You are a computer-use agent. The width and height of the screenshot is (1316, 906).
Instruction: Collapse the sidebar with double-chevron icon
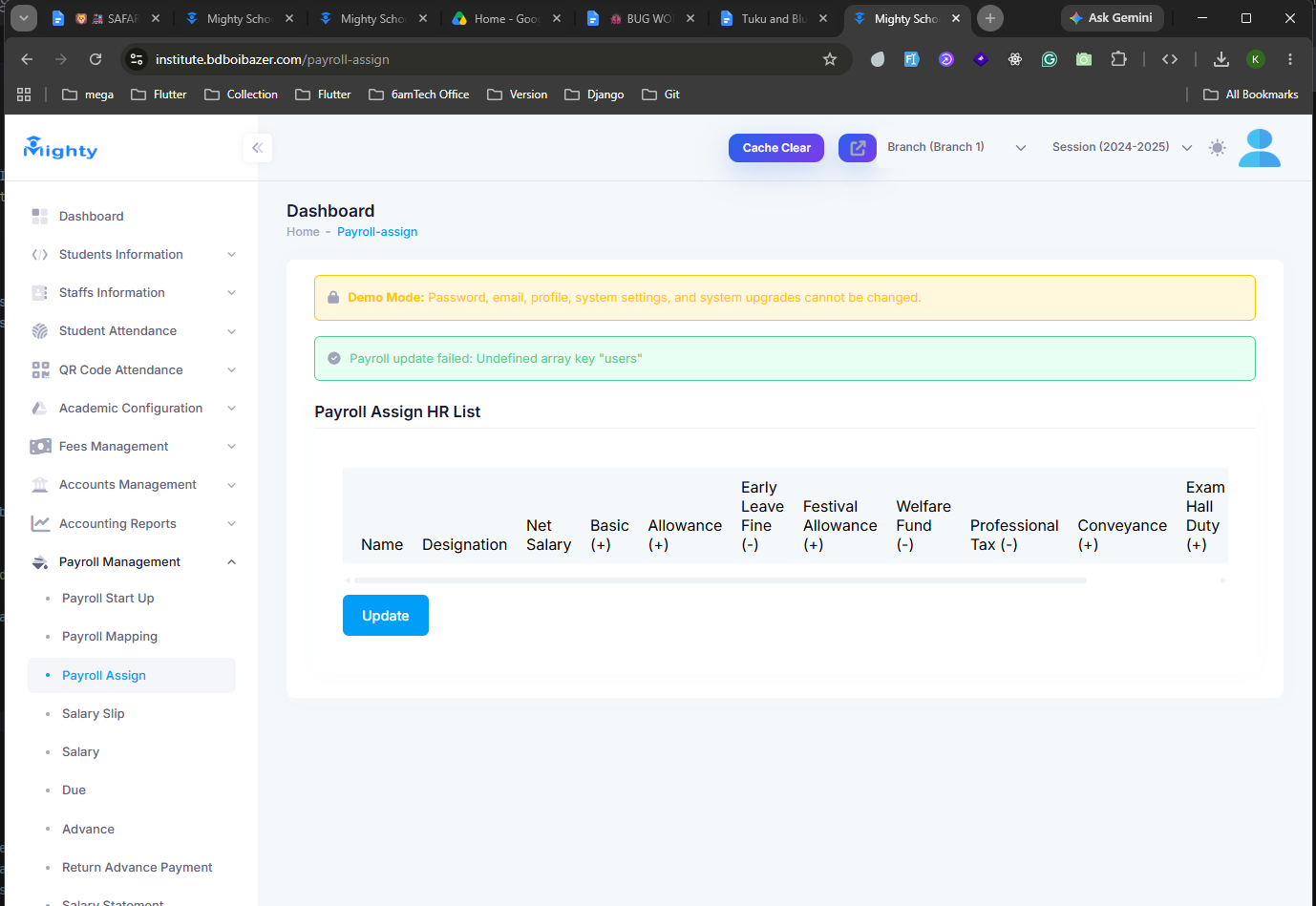point(257,148)
